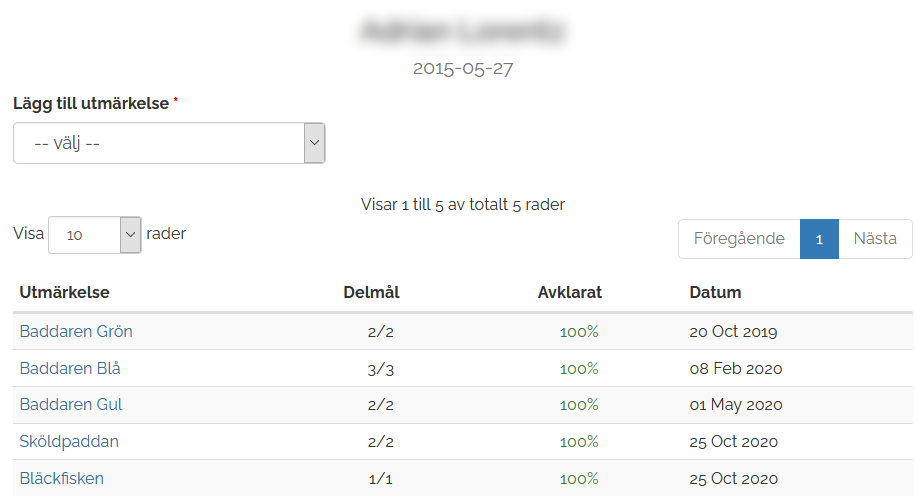Open the 'Visa' row count dropdown

pyautogui.click(x=95, y=235)
